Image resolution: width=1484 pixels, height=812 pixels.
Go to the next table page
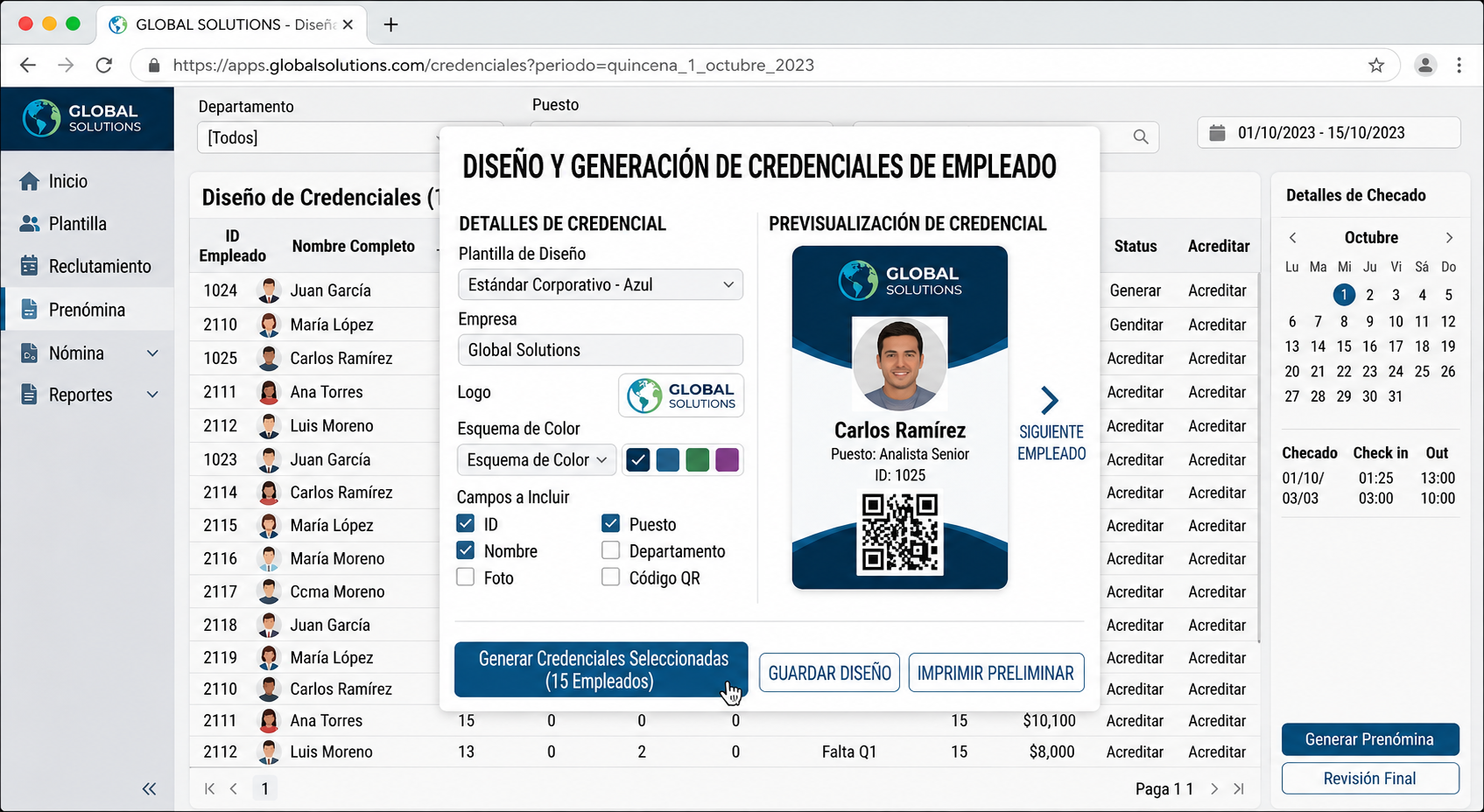click(x=1214, y=788)
